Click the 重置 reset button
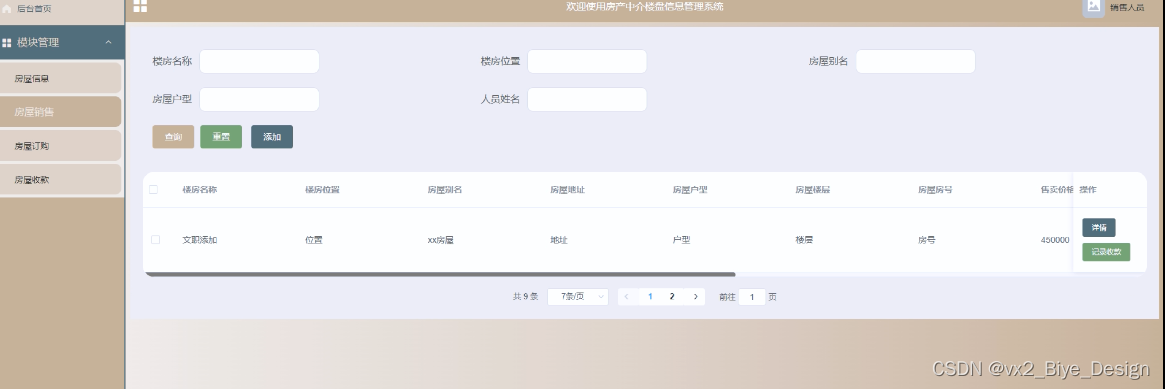1165x389 pixels. point(221,137)
